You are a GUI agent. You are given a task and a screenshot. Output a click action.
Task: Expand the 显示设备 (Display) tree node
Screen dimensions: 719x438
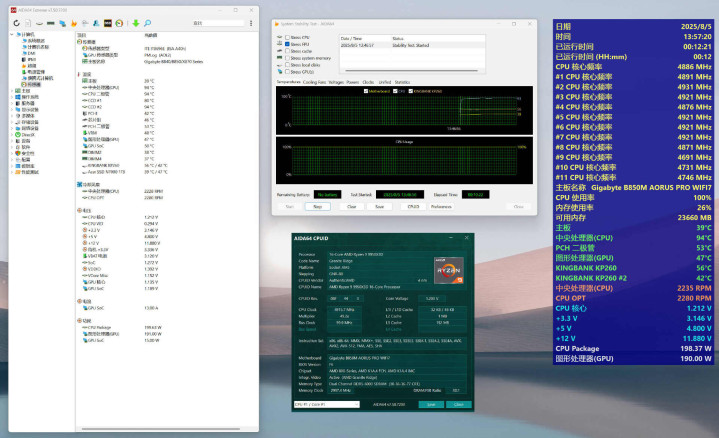(x=12, y=110)
